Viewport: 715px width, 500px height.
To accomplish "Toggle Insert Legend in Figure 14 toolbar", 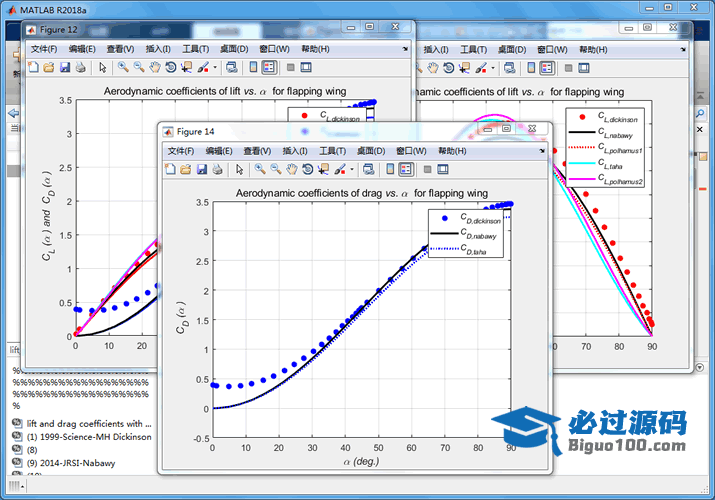I will pyautogui.click(x=406, y=170).
